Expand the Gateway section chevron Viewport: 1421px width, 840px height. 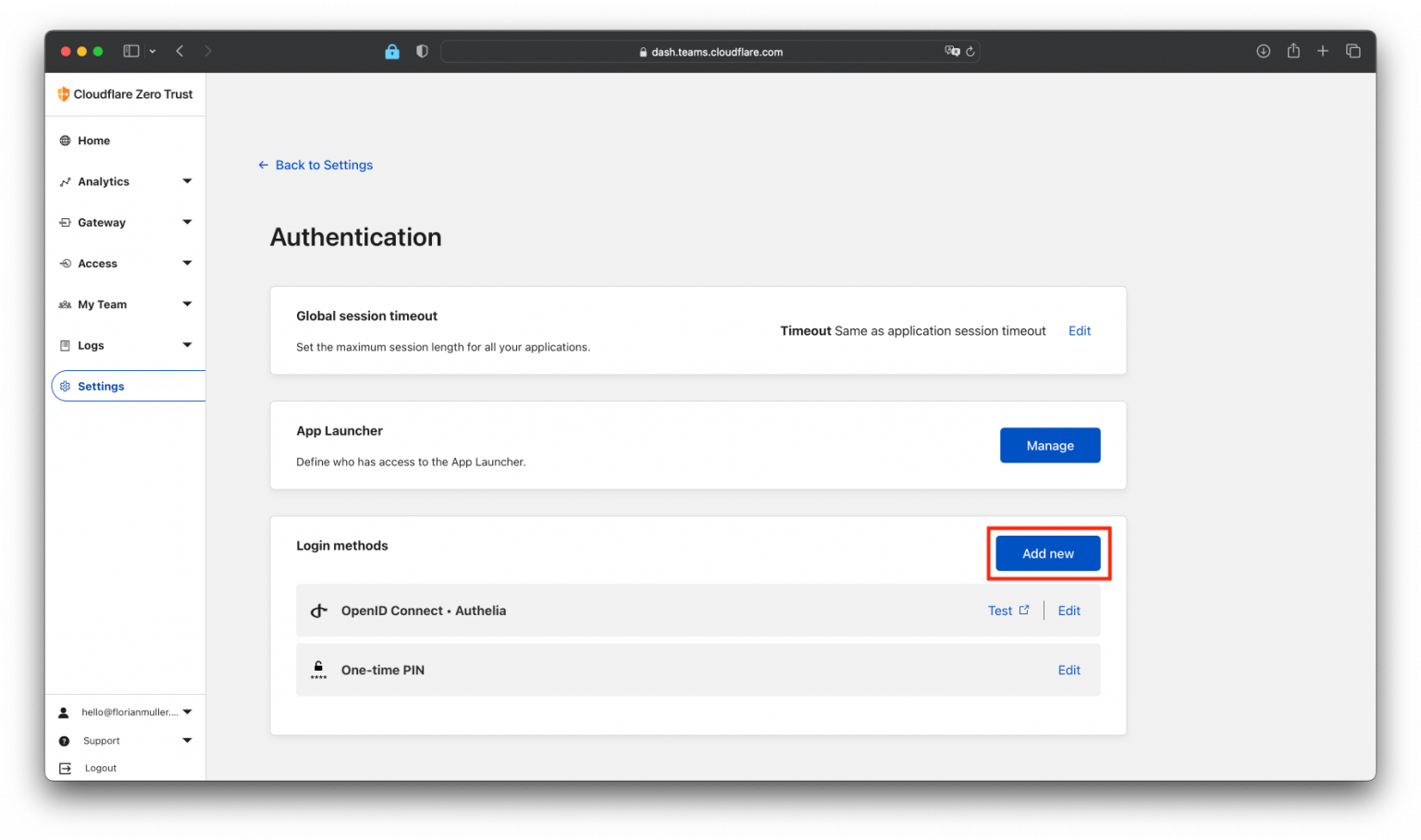click(188, 222)
